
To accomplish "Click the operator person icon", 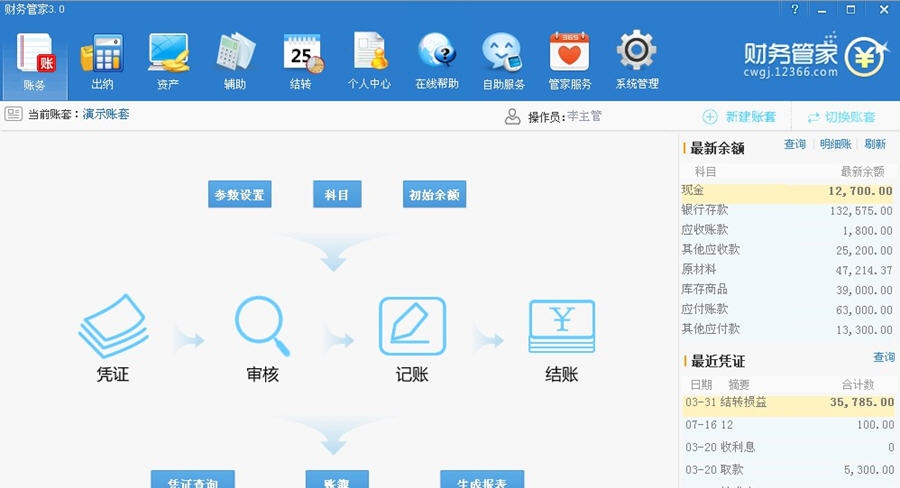I will pyautogui.click(x=512, y=117).
